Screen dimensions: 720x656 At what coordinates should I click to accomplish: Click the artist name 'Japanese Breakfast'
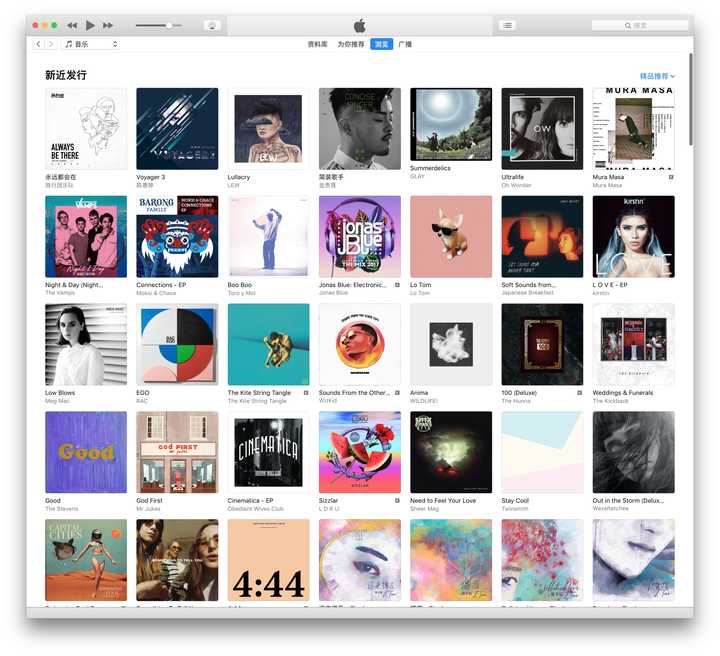point(528,293)
